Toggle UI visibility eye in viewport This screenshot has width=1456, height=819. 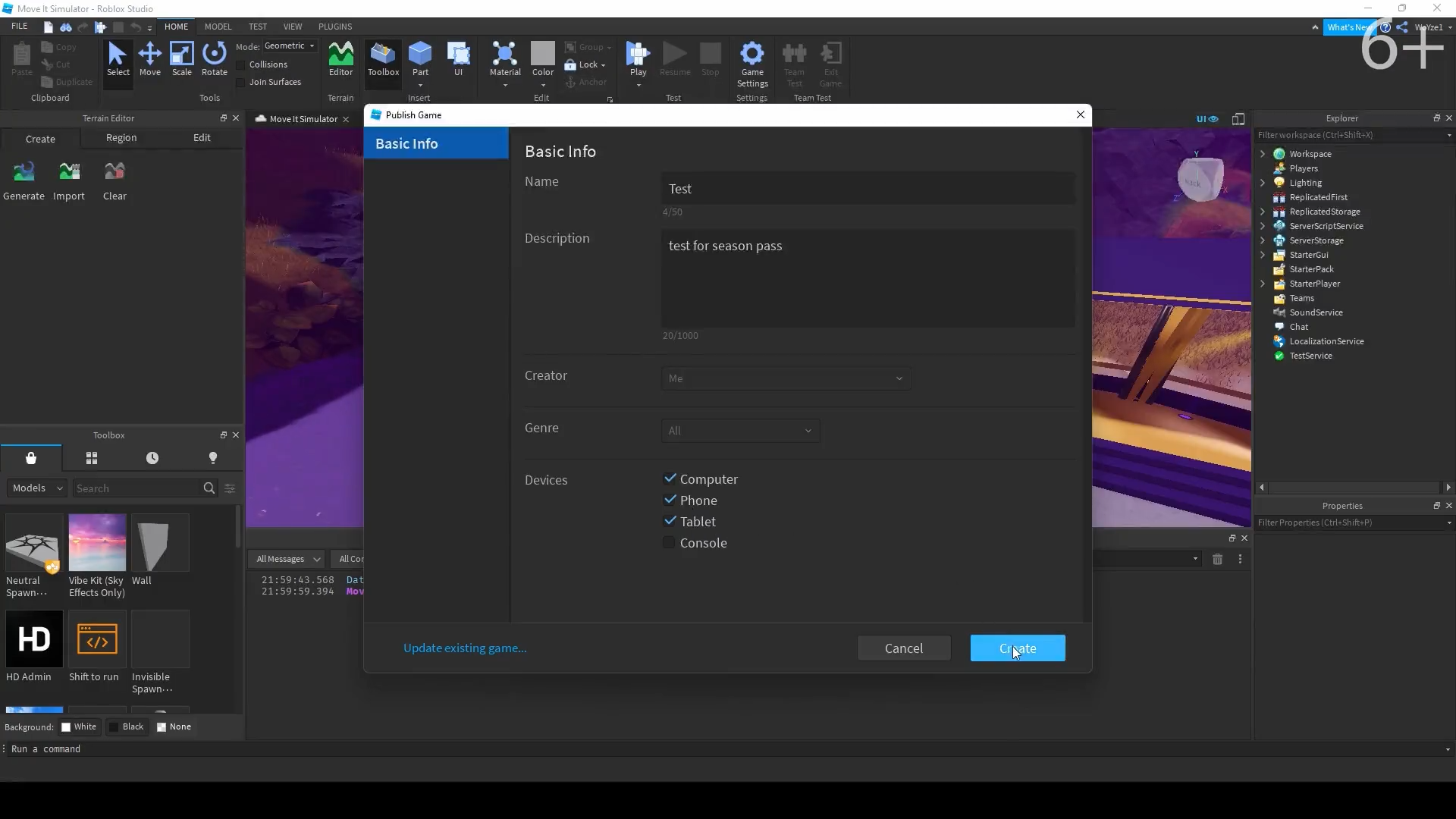tap(1207, 119)
